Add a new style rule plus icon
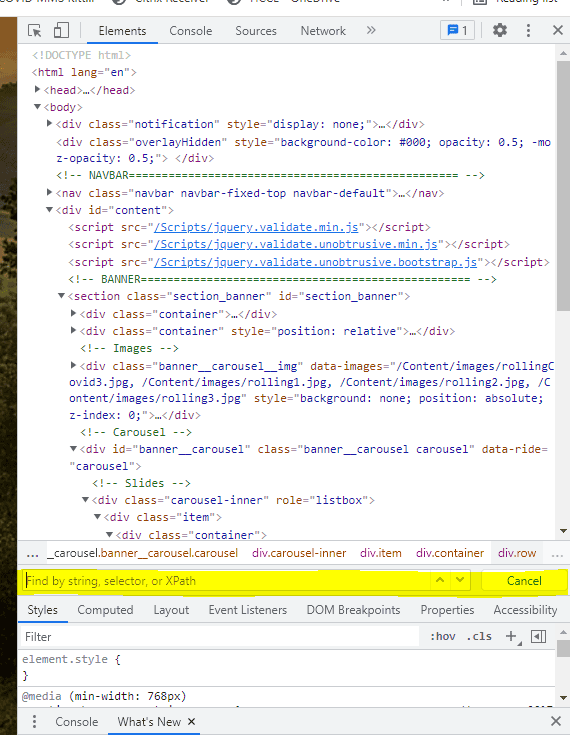Viewport: 570px width, 735px height. [x=512, y=636]
